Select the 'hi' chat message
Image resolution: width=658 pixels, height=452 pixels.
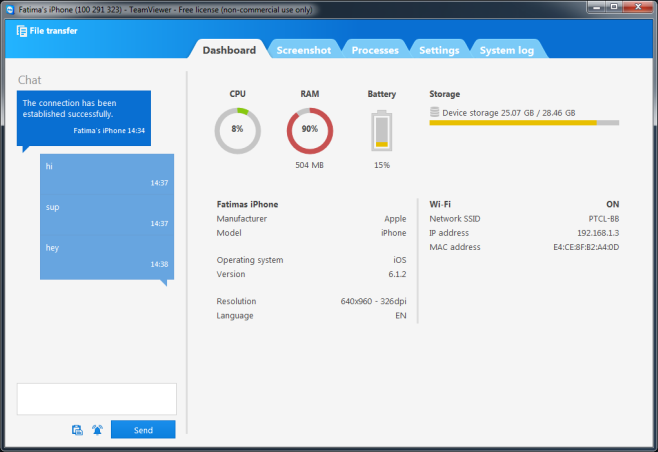(x=107, y=174)
